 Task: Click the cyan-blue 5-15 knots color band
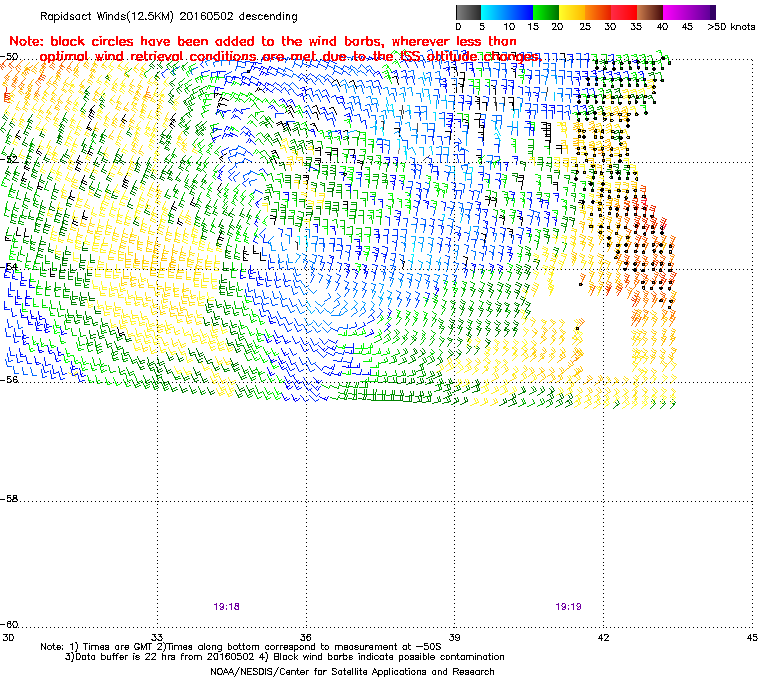tap(507, 12)
